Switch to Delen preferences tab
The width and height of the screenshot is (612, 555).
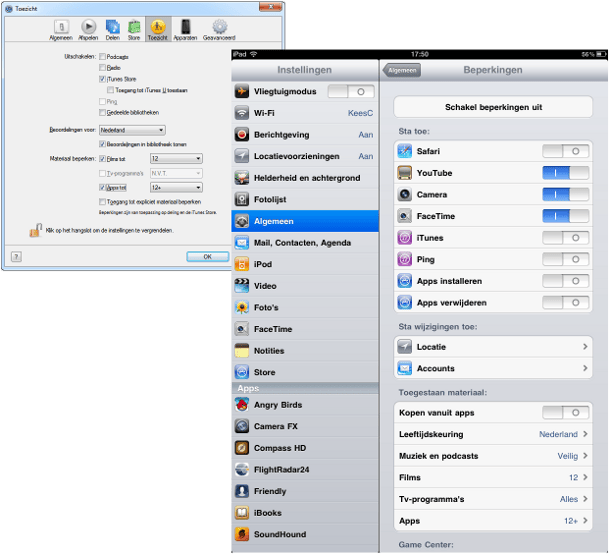pos(113,30)
